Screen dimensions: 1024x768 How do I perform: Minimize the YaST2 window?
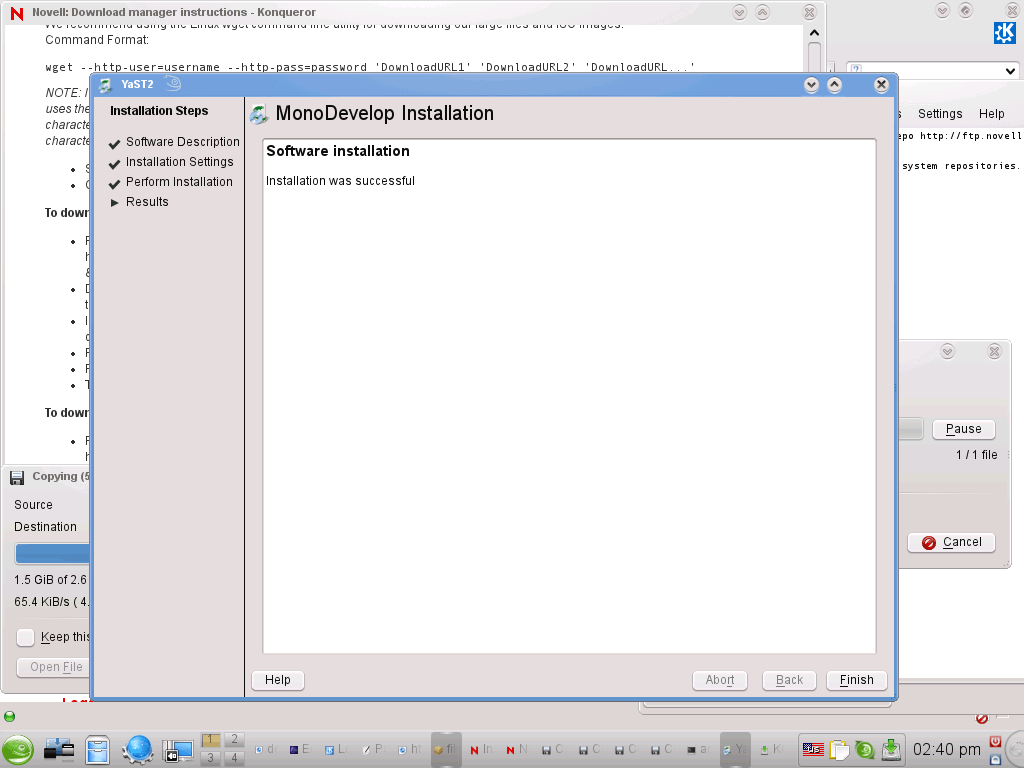click(x=811, y=85)
